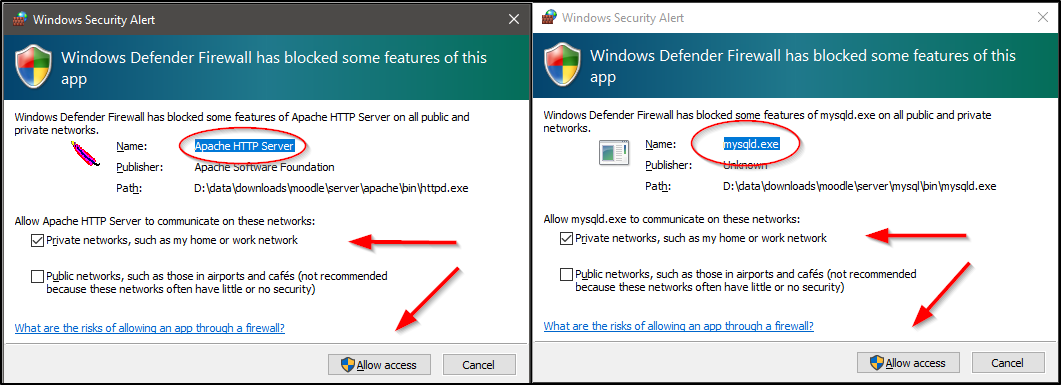The width and height of the screenshot is (1061, 385).
Task: Cancel the Apache HTTP Server firewall alert
Action: tap(478, 365)
